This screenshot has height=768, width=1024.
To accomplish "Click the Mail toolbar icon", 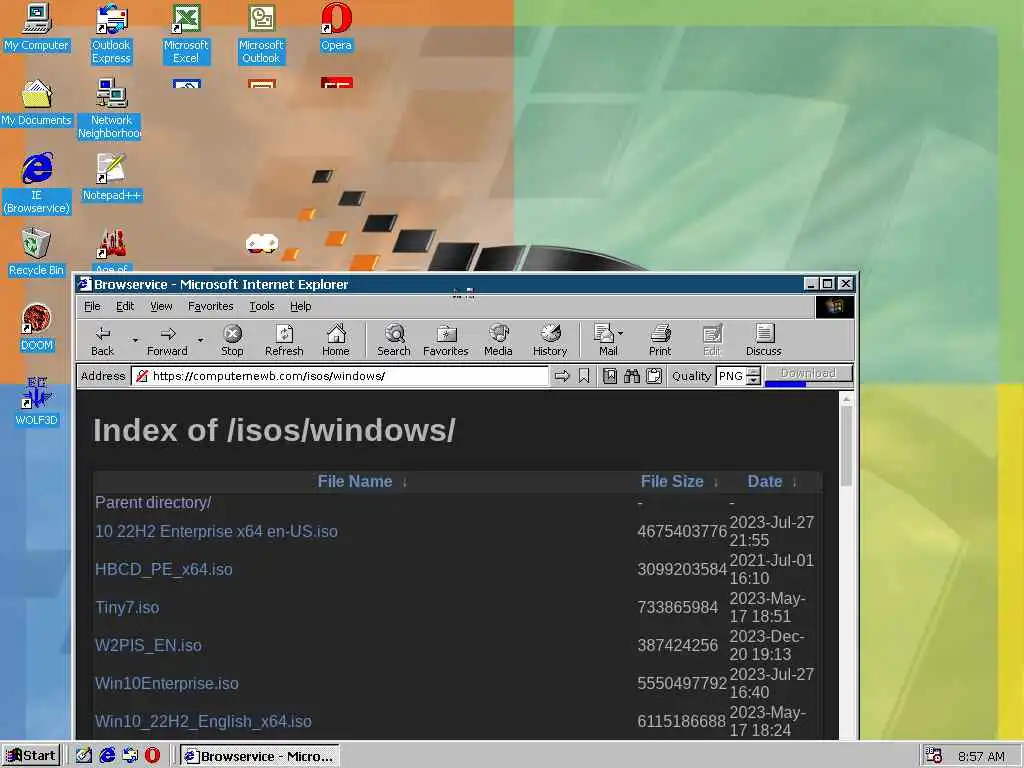I will pos(605,340).
